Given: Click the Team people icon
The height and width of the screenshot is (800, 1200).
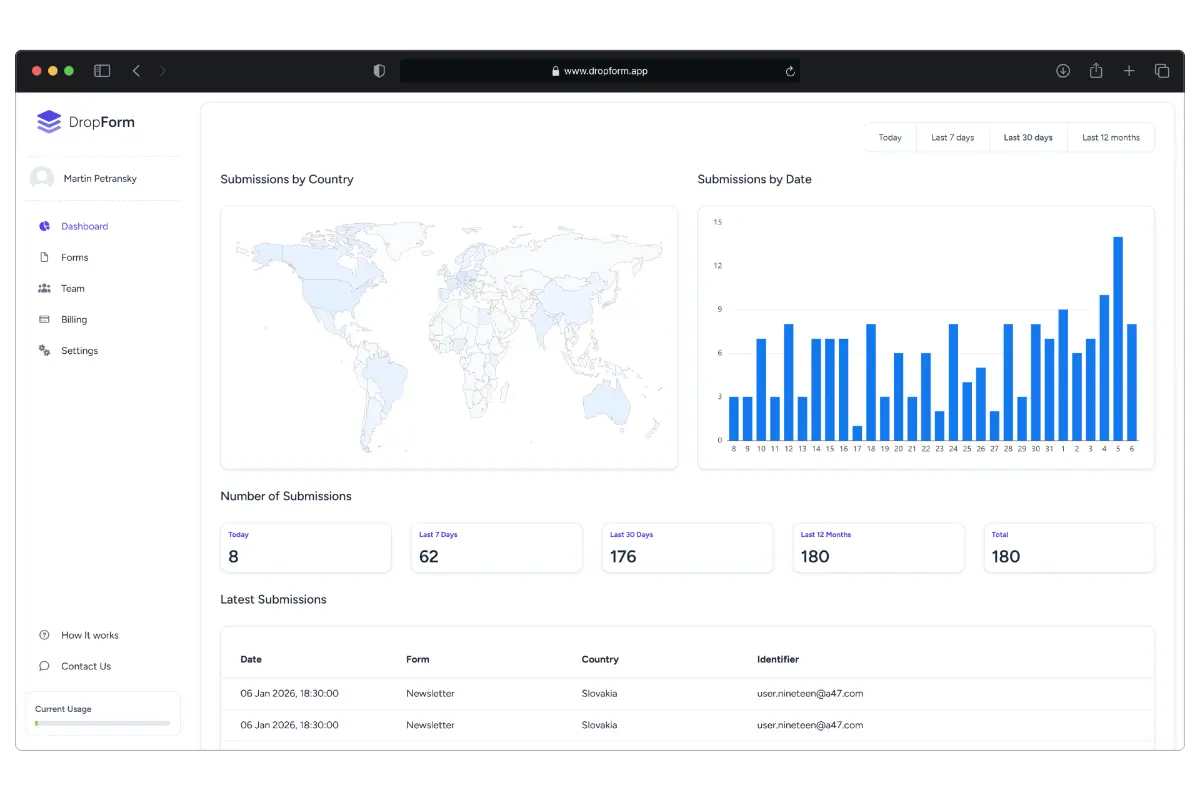Looking at the screenshot, I should pyautogui.click(x=43, y=288).
